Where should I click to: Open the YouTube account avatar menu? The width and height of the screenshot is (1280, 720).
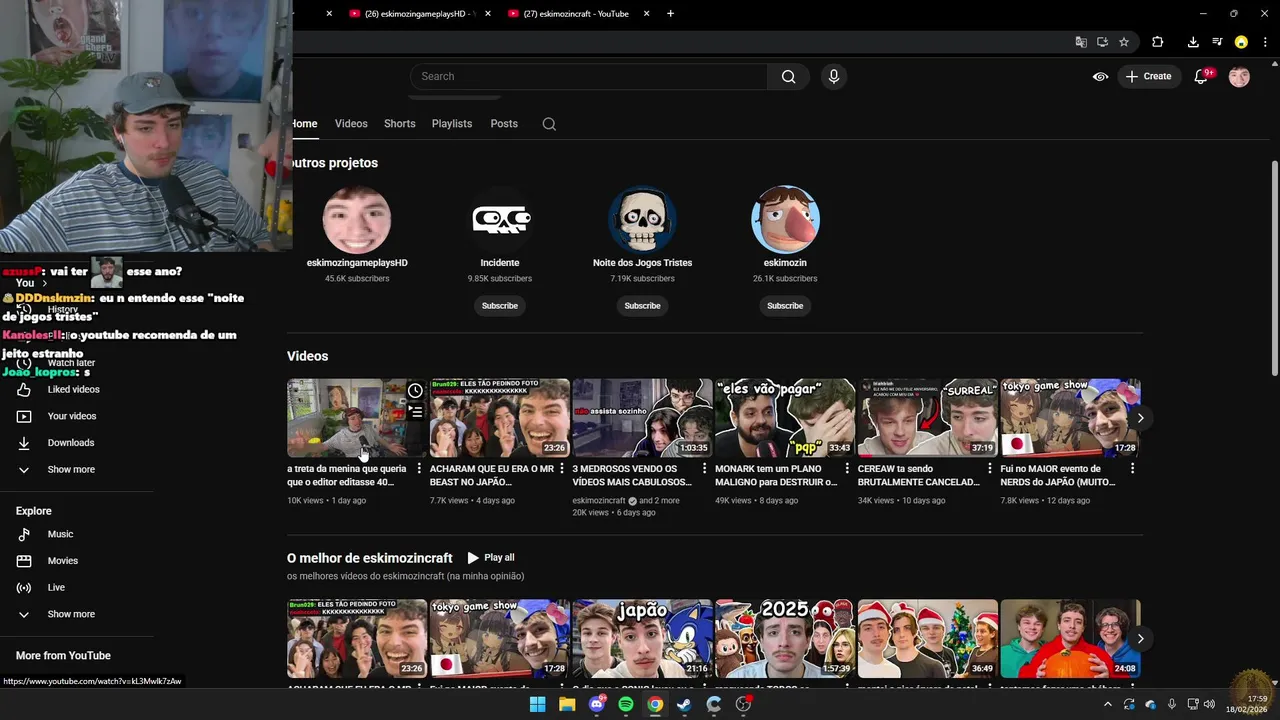(1239, 76)
